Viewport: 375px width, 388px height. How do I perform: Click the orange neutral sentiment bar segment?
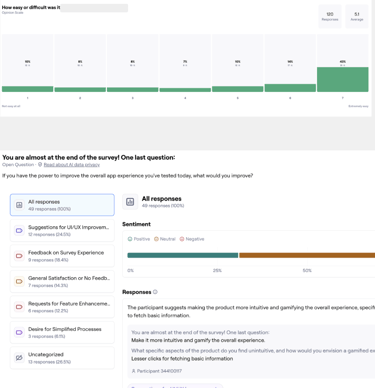(307, 255)
